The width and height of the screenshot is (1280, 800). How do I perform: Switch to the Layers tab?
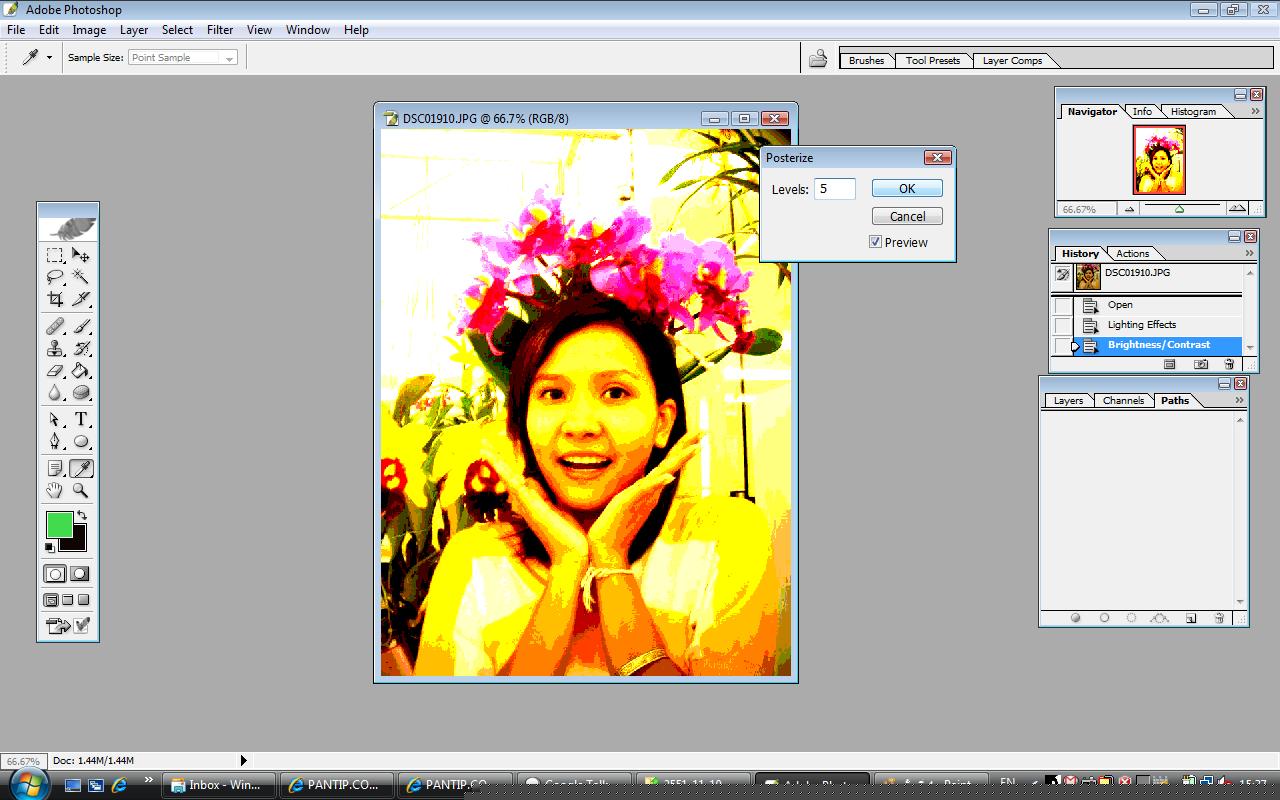(1068, 400)
